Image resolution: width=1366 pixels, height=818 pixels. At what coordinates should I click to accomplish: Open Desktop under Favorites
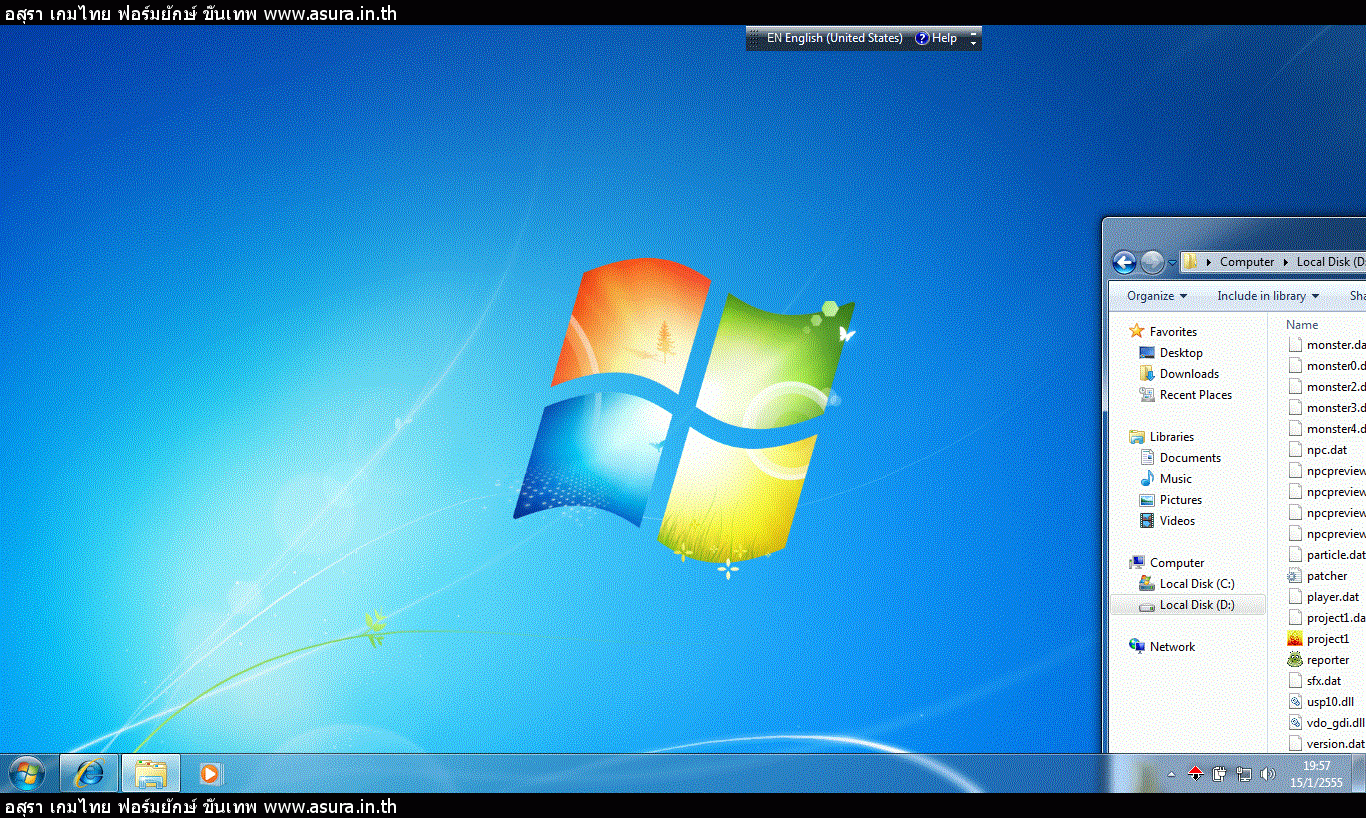pos(1181,353)
